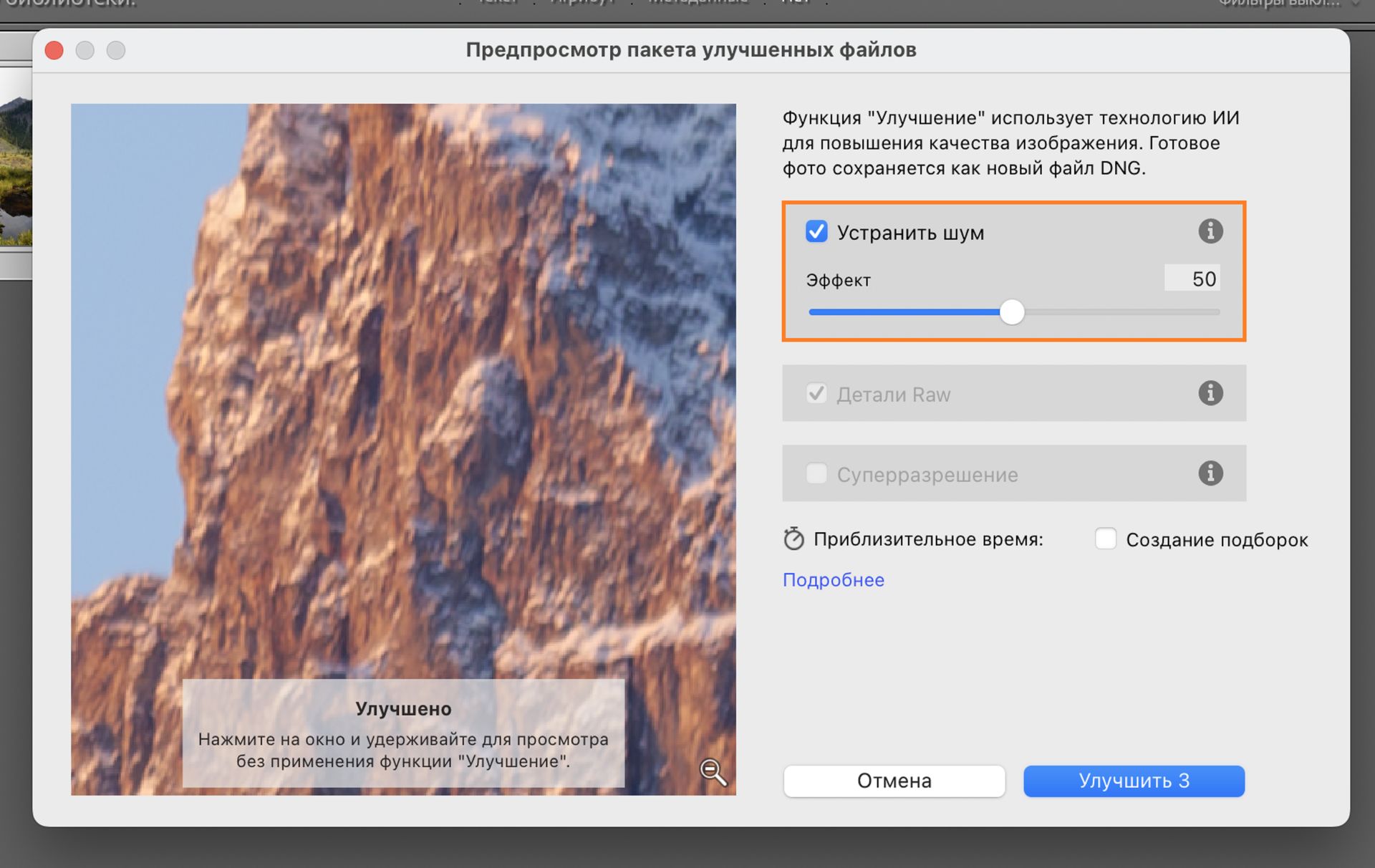Select the Атрибут filter tab
This screenshot has height=868, width=1375.
coord(584,3)
